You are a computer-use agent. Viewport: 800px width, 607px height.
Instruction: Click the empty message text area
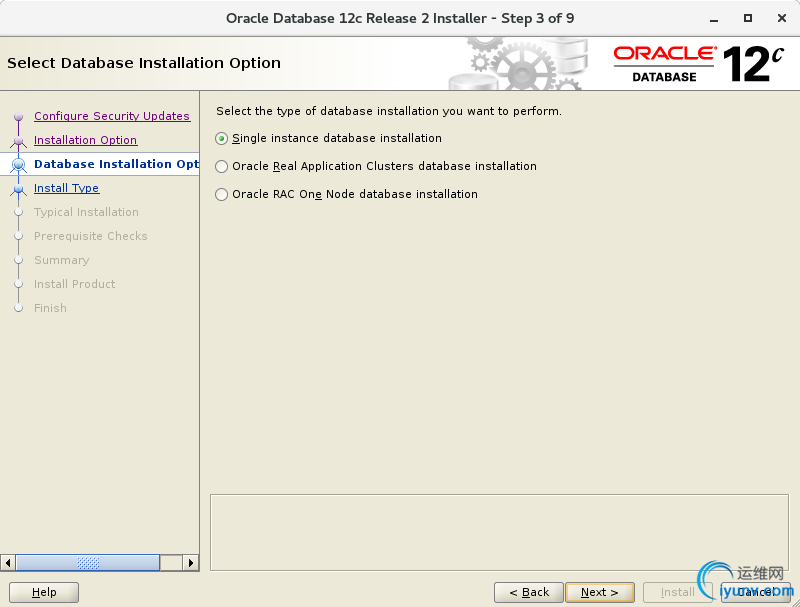pyautogui.click(x=499, y=533)
